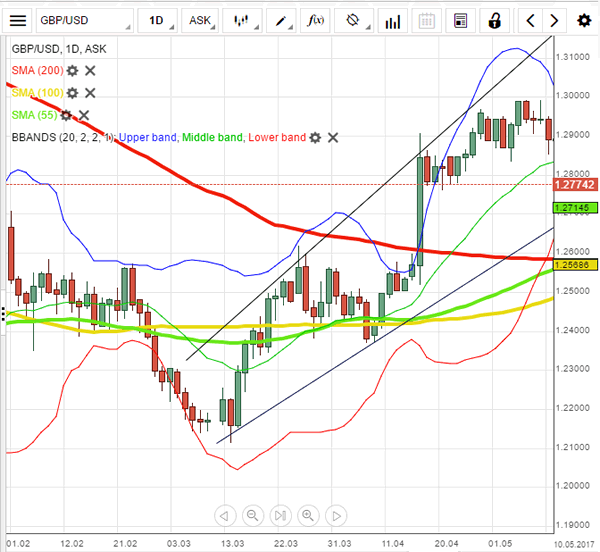The image size is (600, 552).
Task: Remove the SMA (200) indicator
Action: [90, 71]
